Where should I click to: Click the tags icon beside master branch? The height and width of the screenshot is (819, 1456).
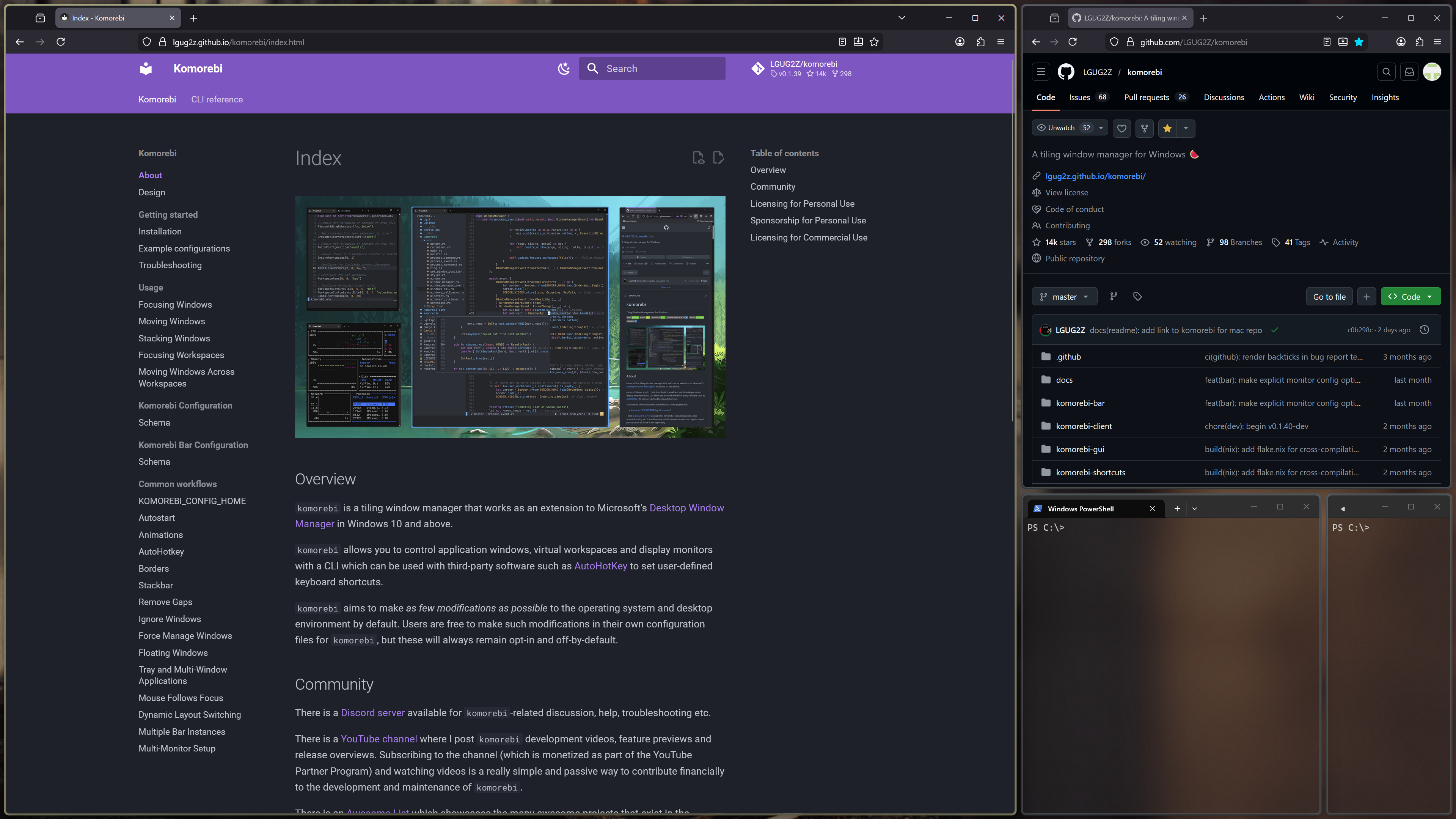1137,297
